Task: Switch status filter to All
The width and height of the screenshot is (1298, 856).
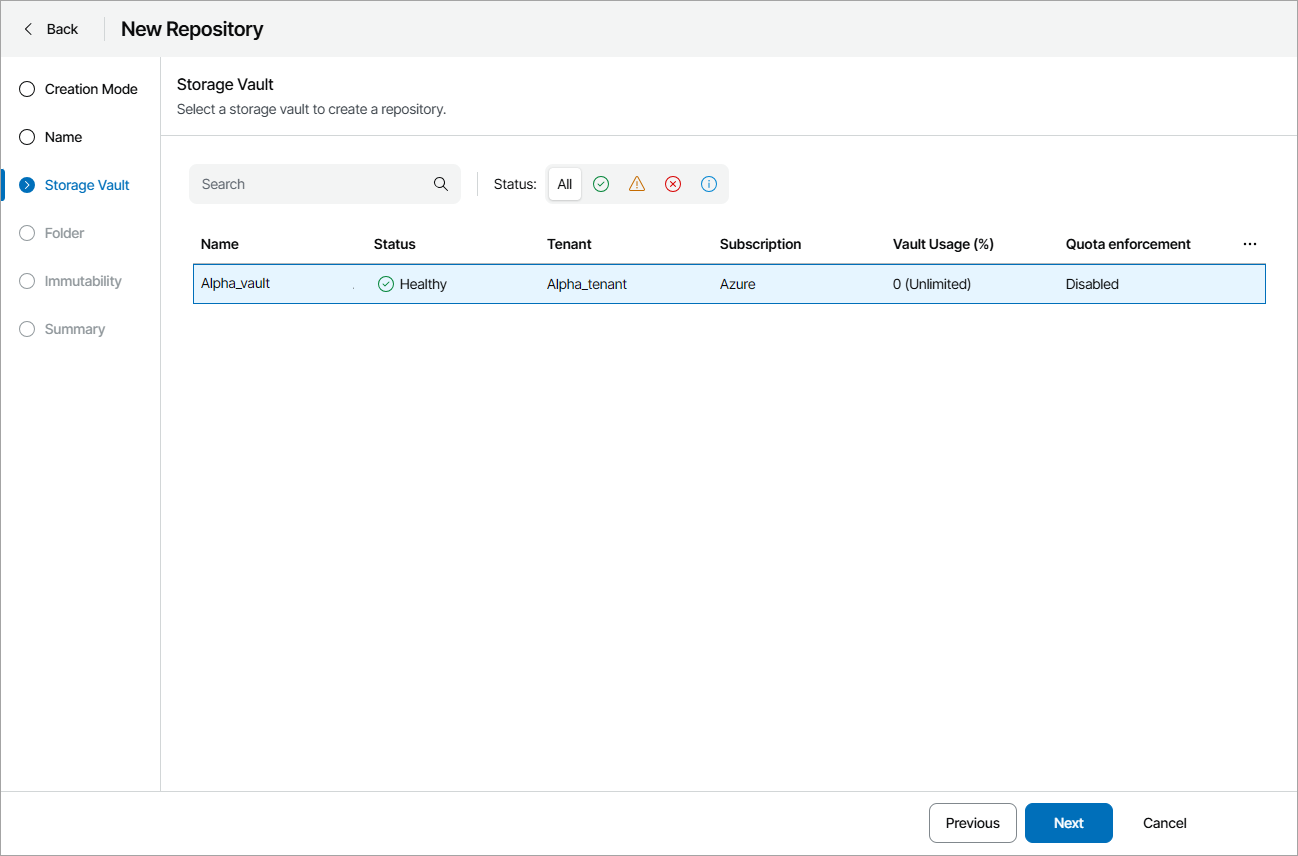Action: [x=564, y=184]
